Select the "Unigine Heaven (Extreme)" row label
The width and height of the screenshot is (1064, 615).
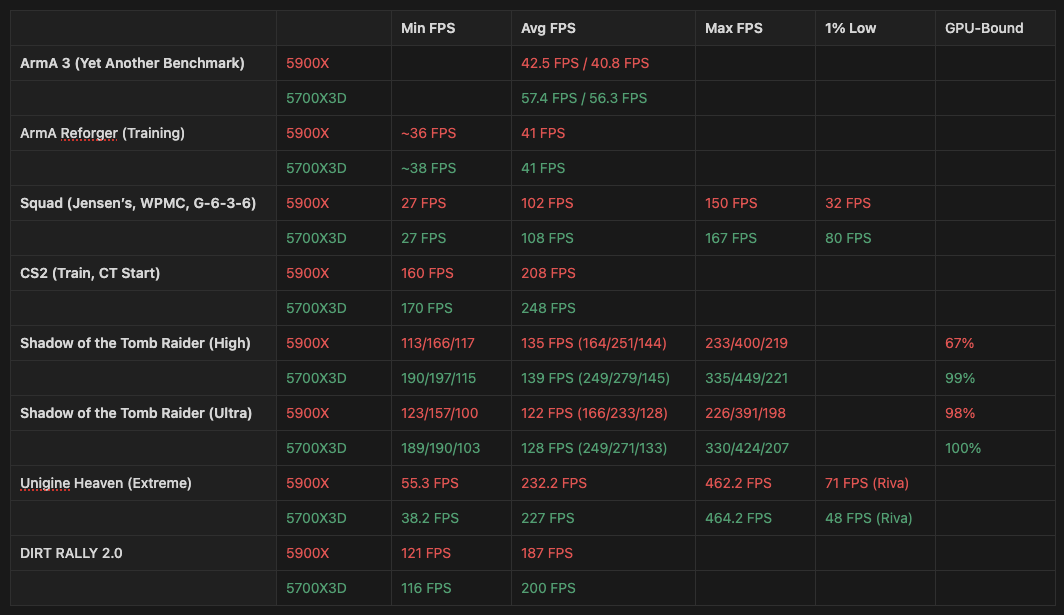coord(106,483)
